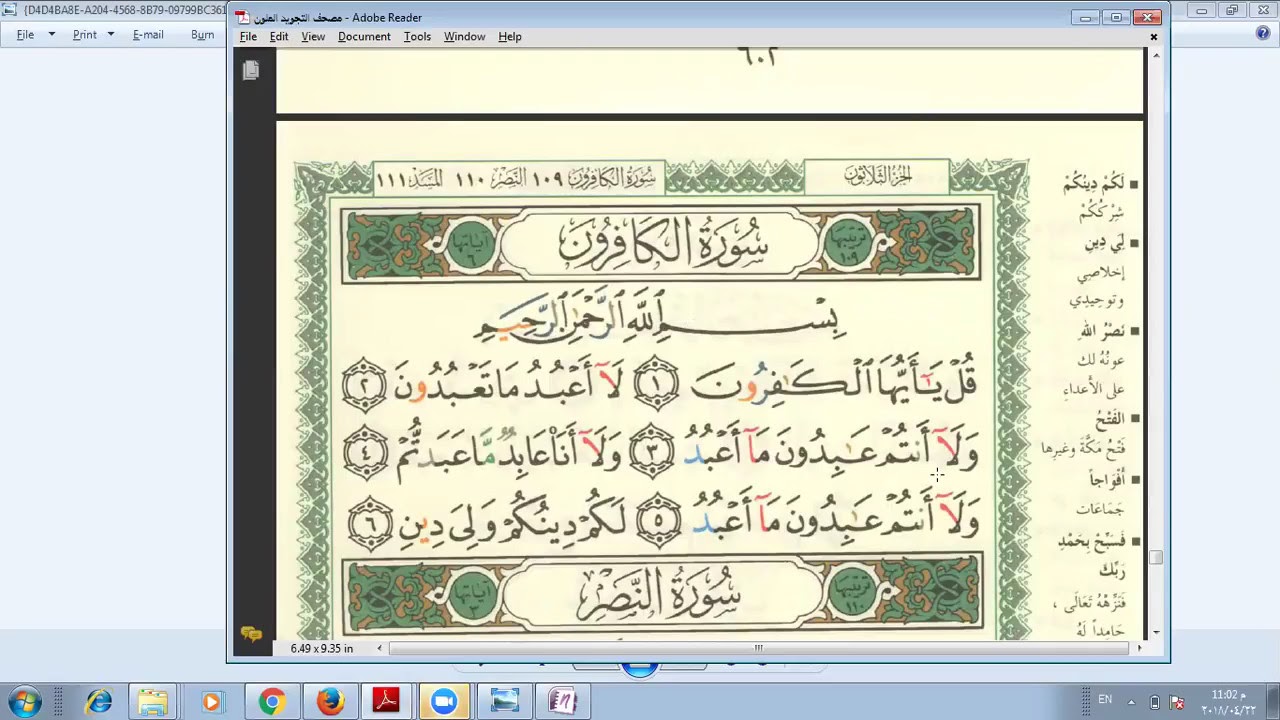
Task: Click the Basmala line below the surah title
Action: 660,316
